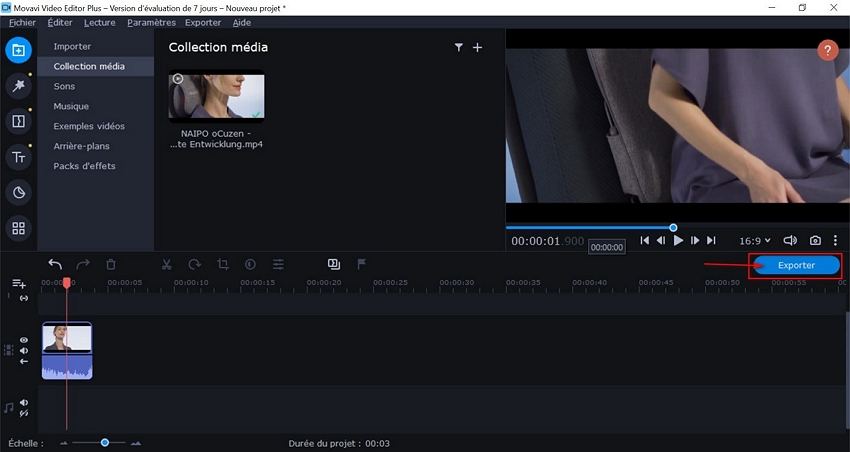
Task: Toggle player volume speaker
Action: (x=790, y=240)
